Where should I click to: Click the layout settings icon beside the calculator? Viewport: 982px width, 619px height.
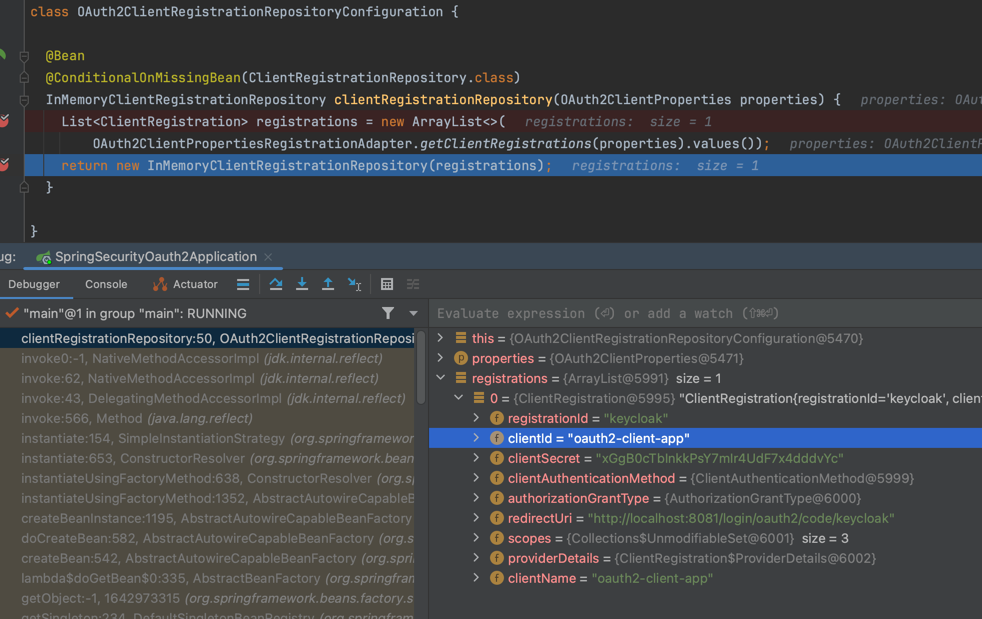point(412,285)
